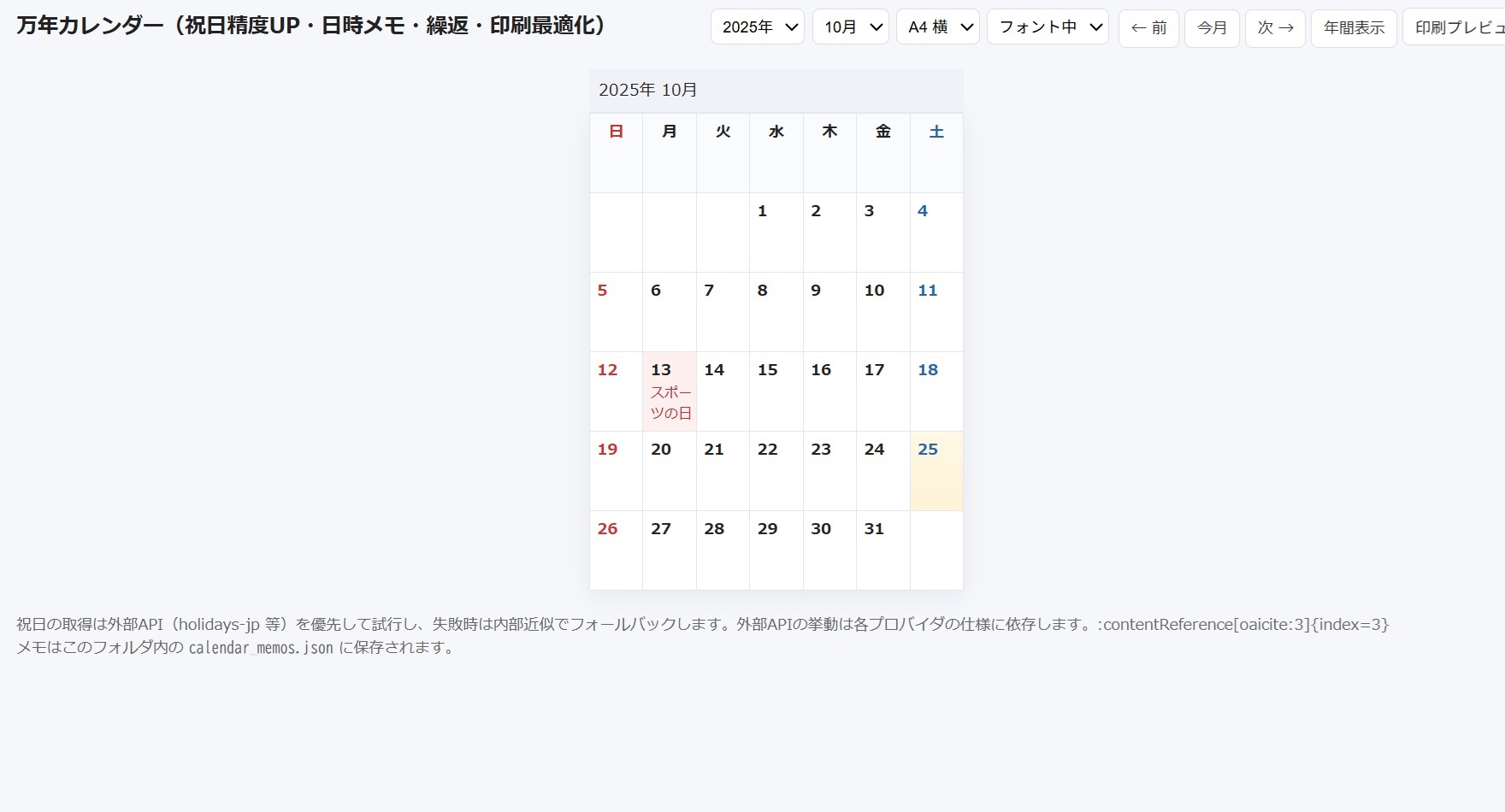Select date 22 in the calendar

click(x=776, y=471)
